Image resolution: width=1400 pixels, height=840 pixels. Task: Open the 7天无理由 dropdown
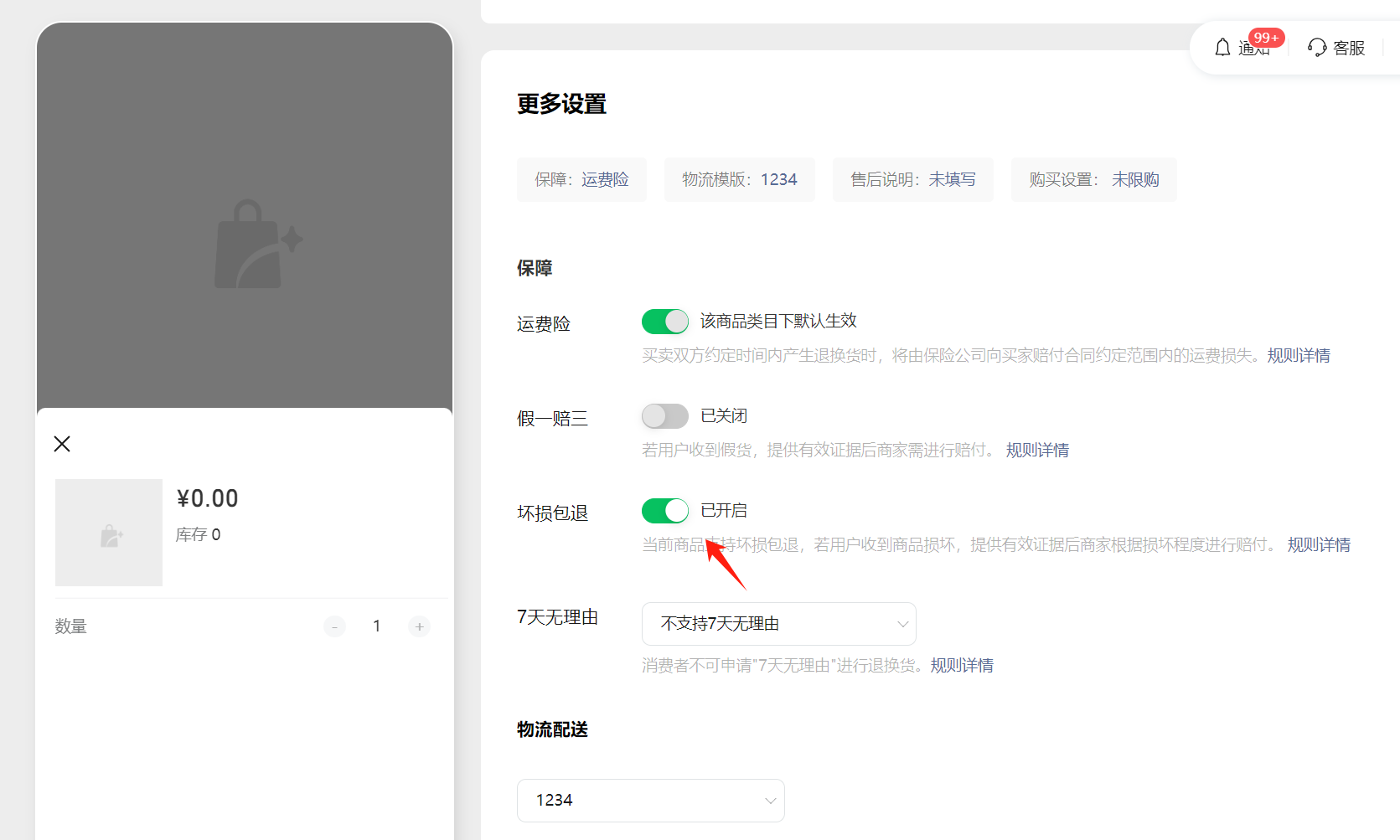pyautogui.click(x=778, y=623)
